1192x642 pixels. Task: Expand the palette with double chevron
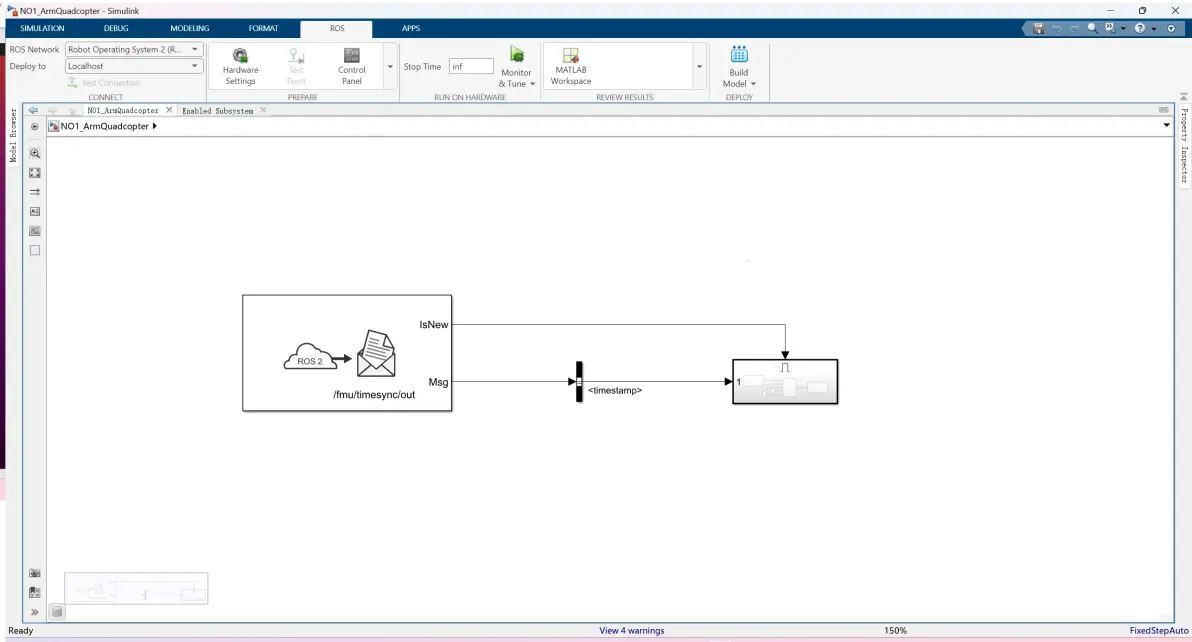click(35, 612)
